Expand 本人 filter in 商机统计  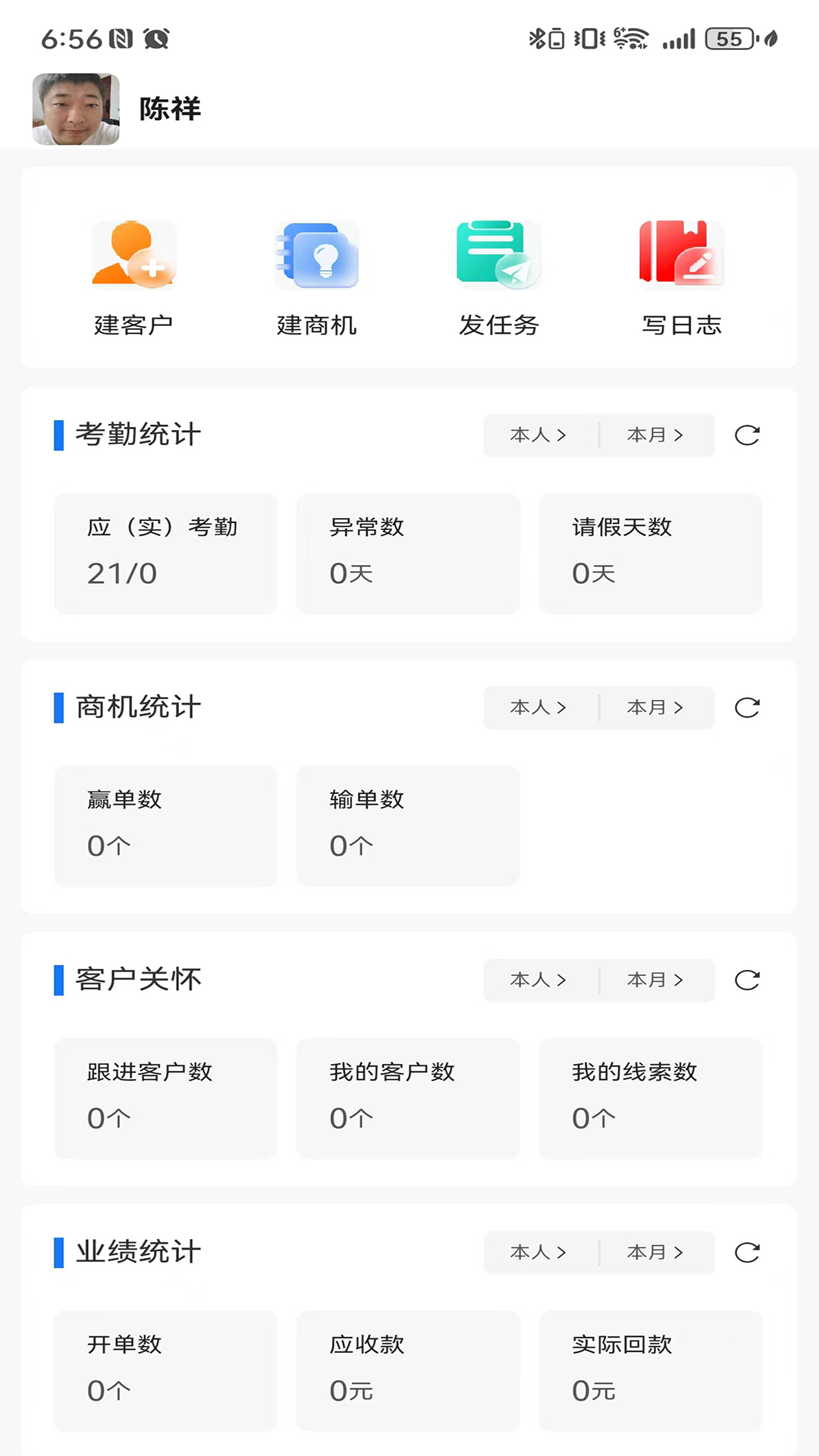[x=538, y=708]
